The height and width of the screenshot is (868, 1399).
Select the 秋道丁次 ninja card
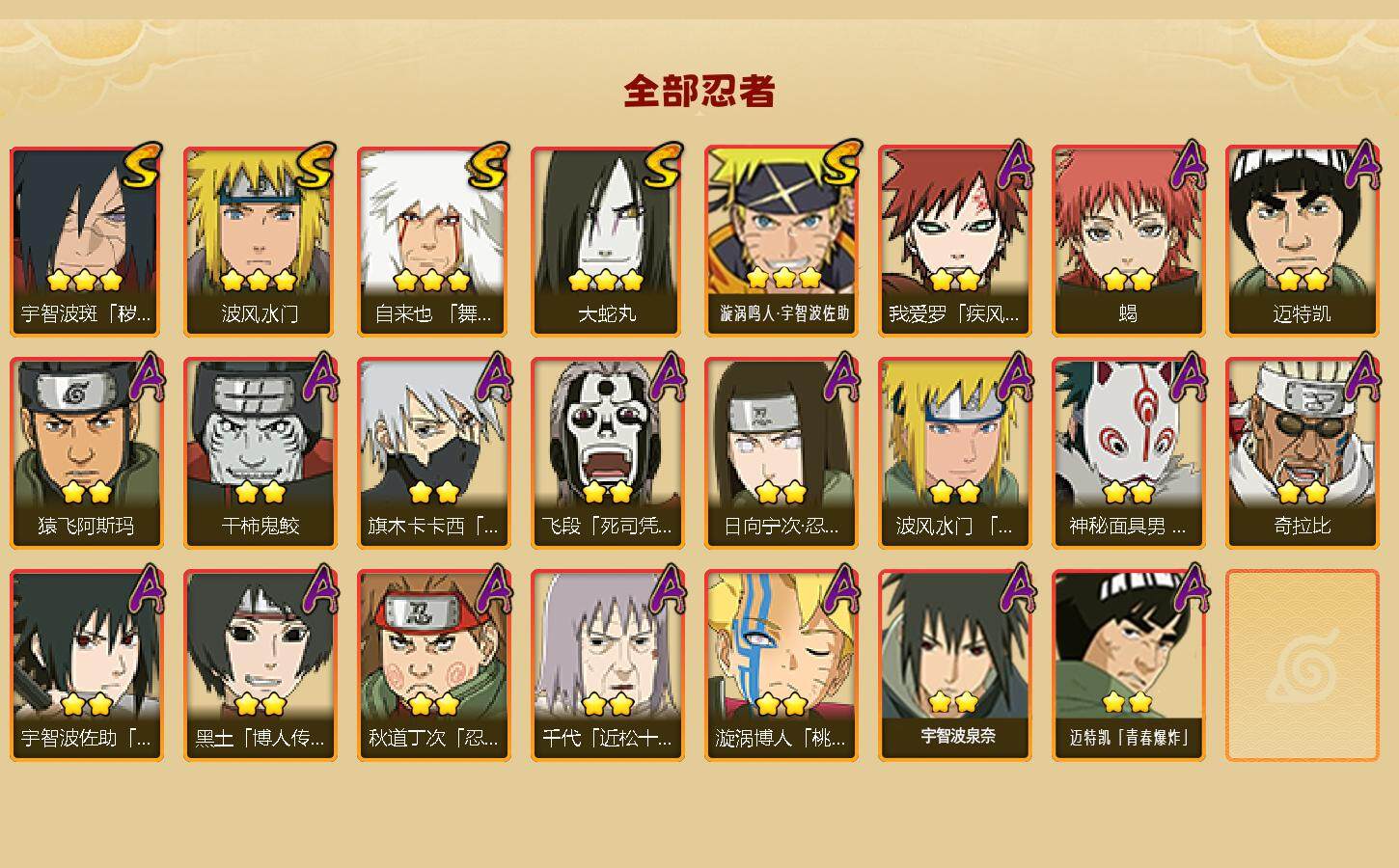click(434, 665)
